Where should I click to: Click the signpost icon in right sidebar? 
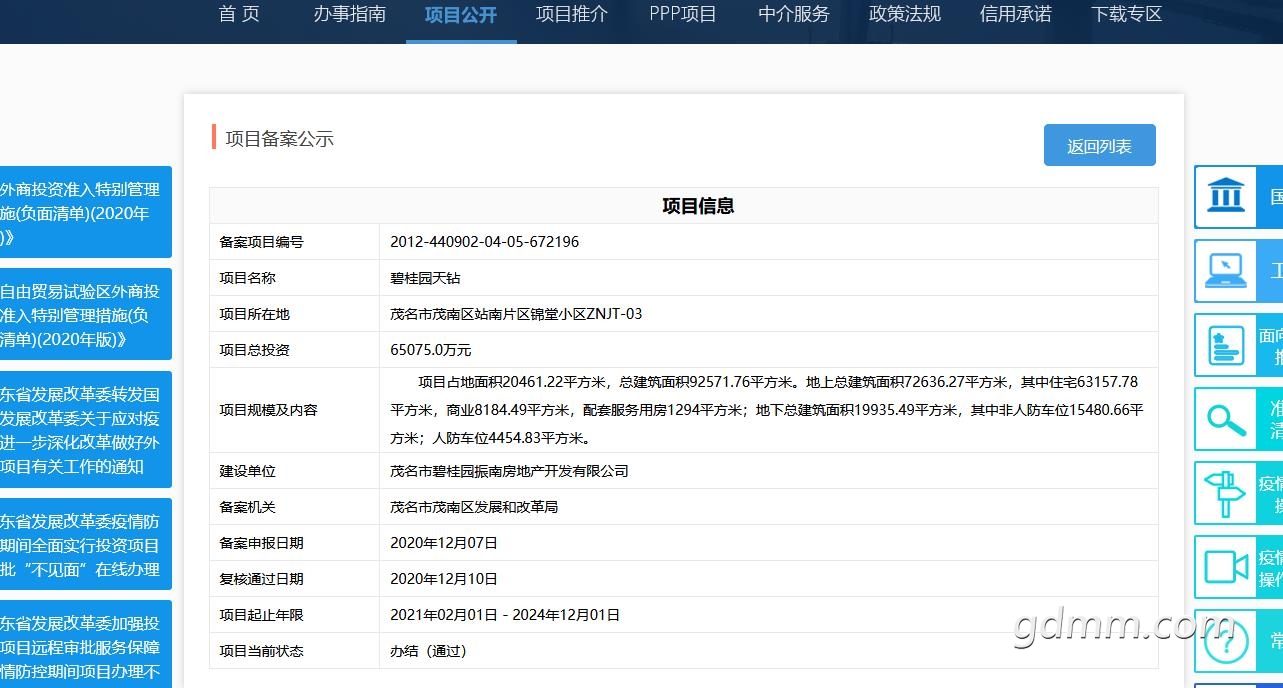coord(1225,493)
